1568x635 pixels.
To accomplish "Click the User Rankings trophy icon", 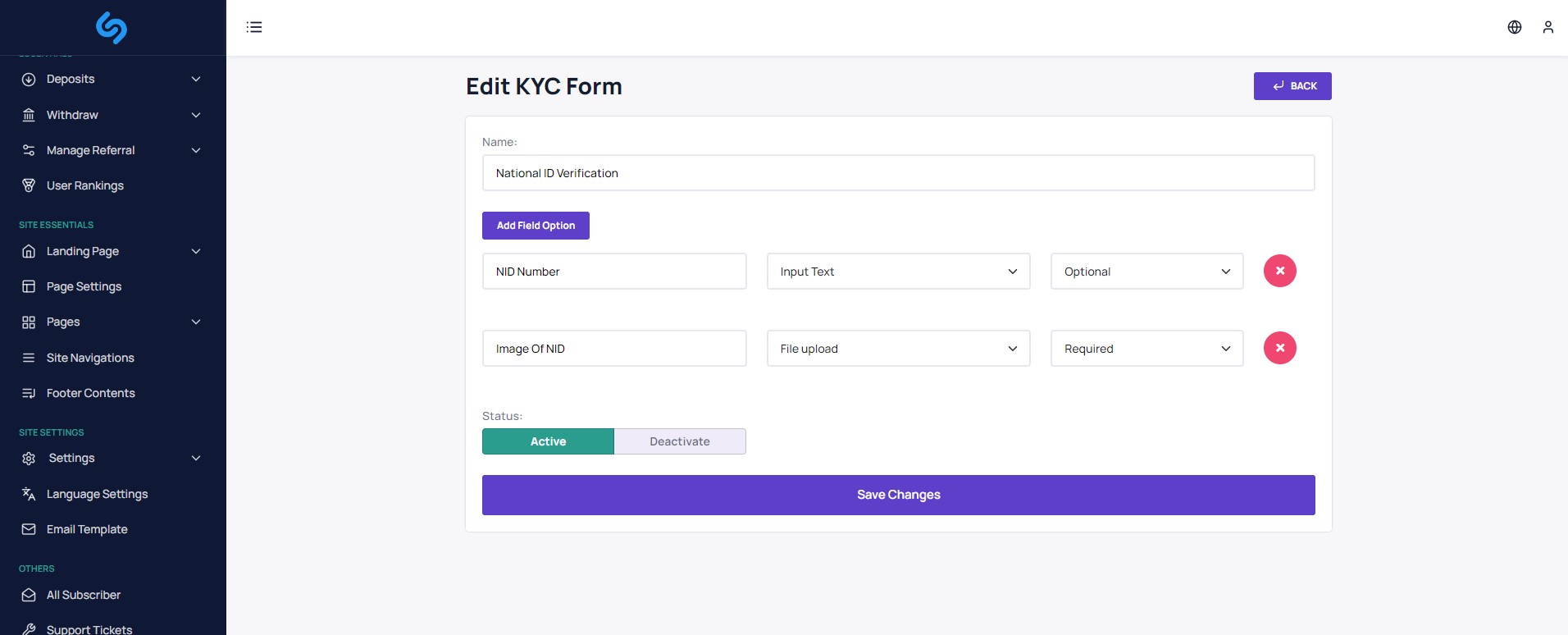I will pyautogui.click(x=29, y=185).
